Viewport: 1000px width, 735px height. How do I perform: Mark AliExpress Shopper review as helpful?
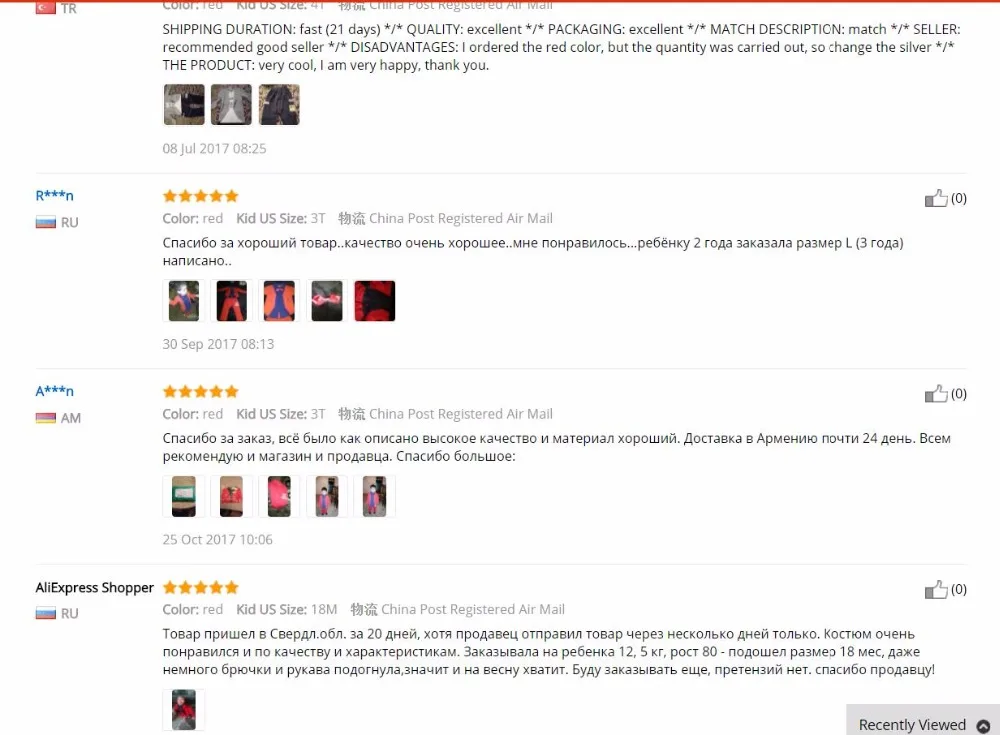coord(936,590)
